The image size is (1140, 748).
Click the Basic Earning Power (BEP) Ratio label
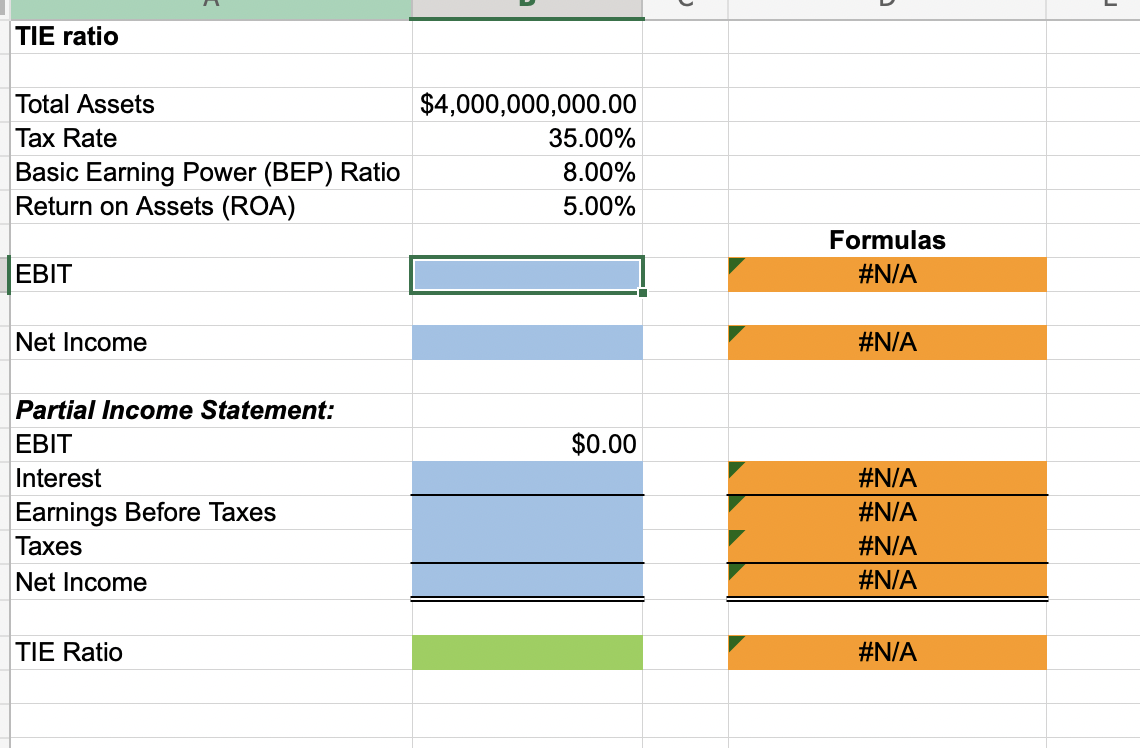207,172
